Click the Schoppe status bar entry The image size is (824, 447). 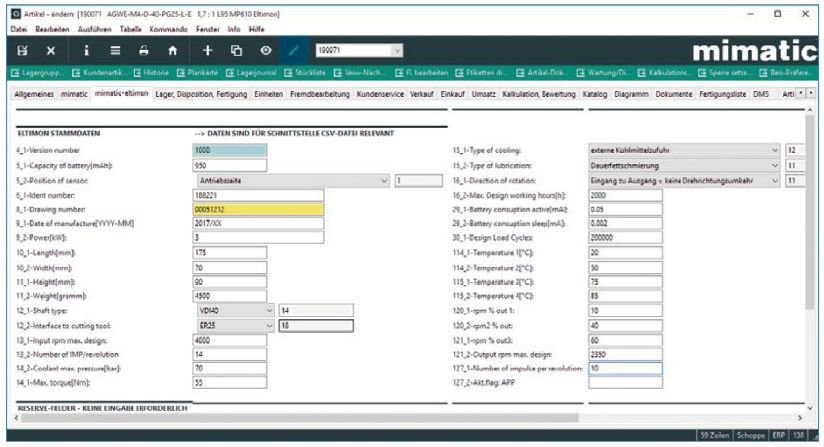(x=750, y=435)
